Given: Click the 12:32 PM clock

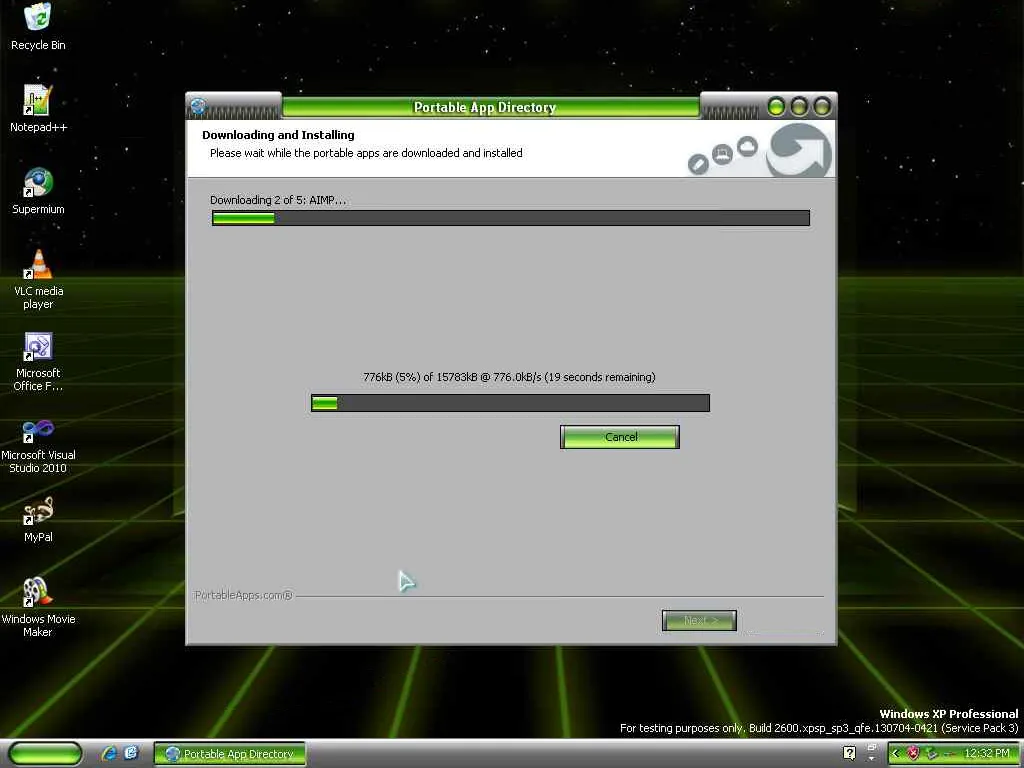Looking at the screenshot, I should [987, 754].
